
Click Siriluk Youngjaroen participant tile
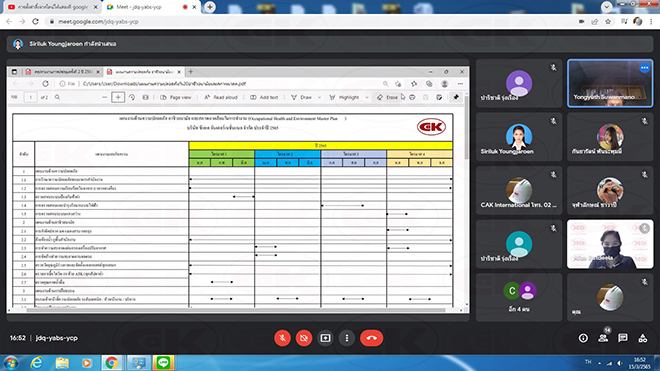pyautogui.click(x=519, y=136)
